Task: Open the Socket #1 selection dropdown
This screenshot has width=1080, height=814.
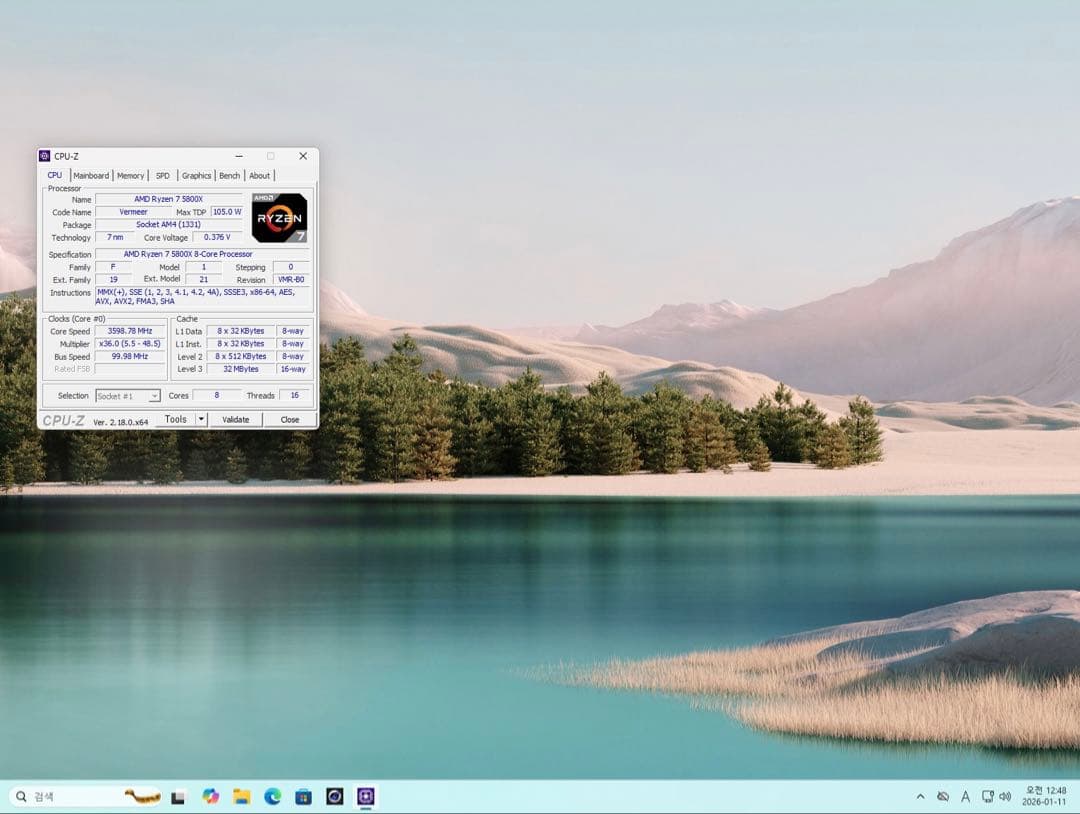Action: (x=128, y=396)
